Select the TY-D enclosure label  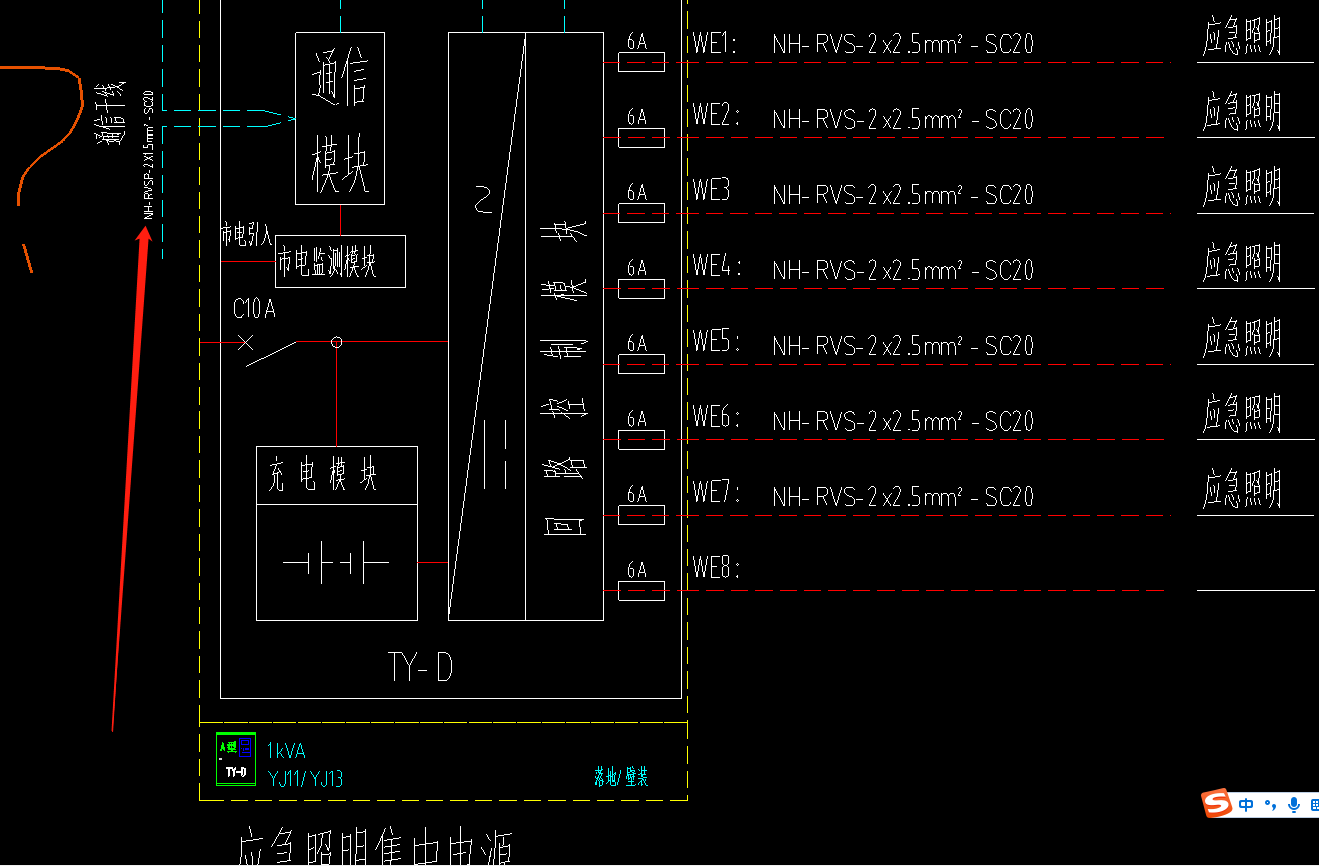[x=420, y=667]
